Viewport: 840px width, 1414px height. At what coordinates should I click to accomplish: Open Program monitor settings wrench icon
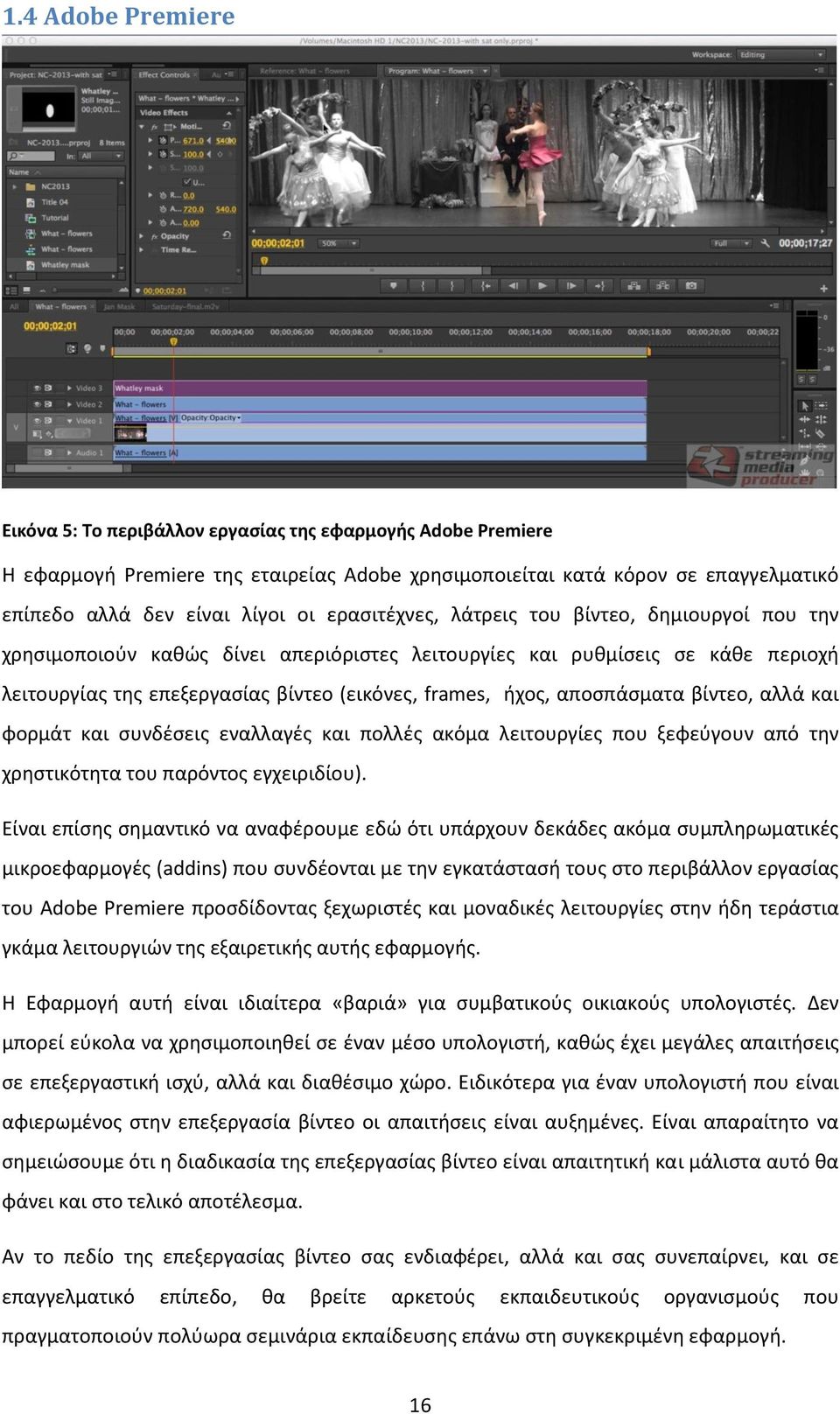click(765, 243)
